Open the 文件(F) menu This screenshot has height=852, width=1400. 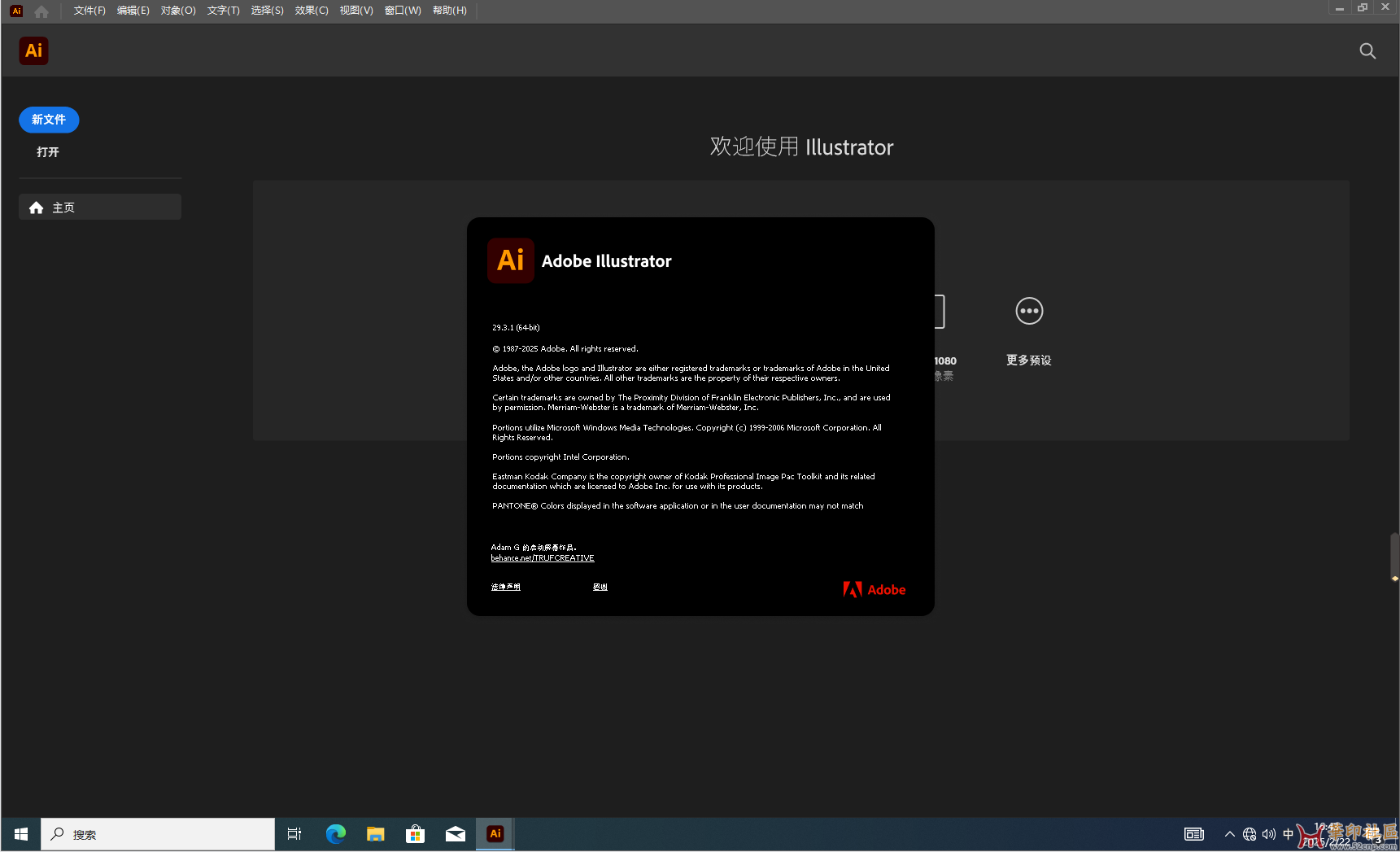(89, 11)
